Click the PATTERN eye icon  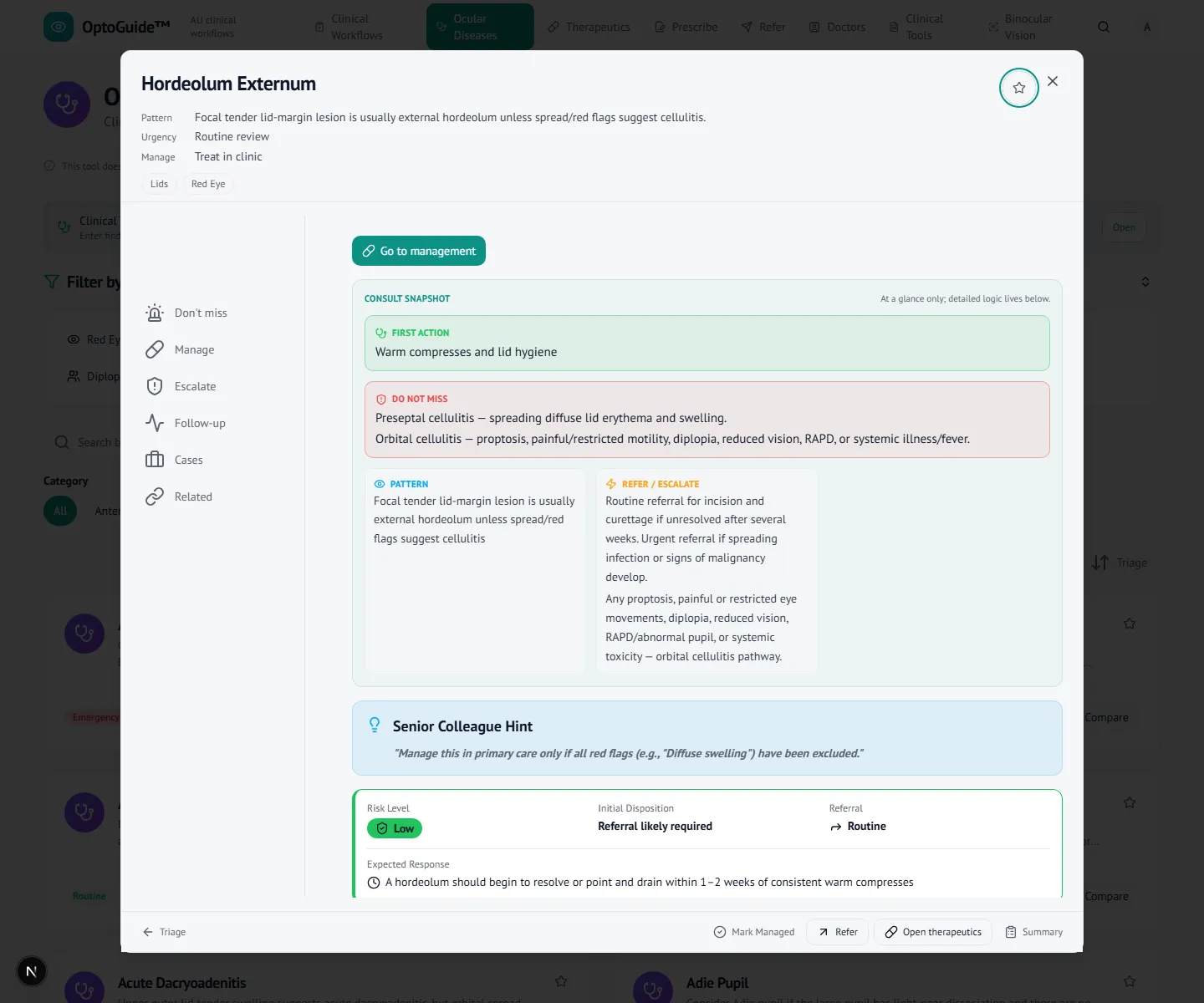(x=380, y=484)
